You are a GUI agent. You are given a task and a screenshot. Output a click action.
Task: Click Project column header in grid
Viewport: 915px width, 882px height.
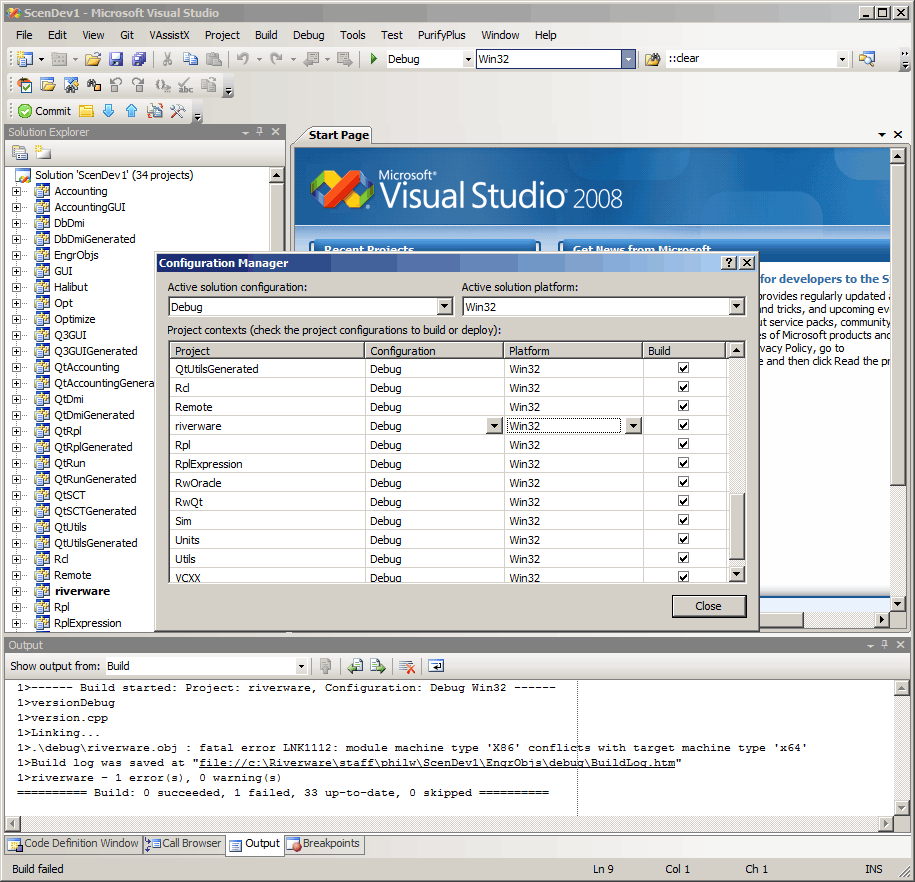267,351
